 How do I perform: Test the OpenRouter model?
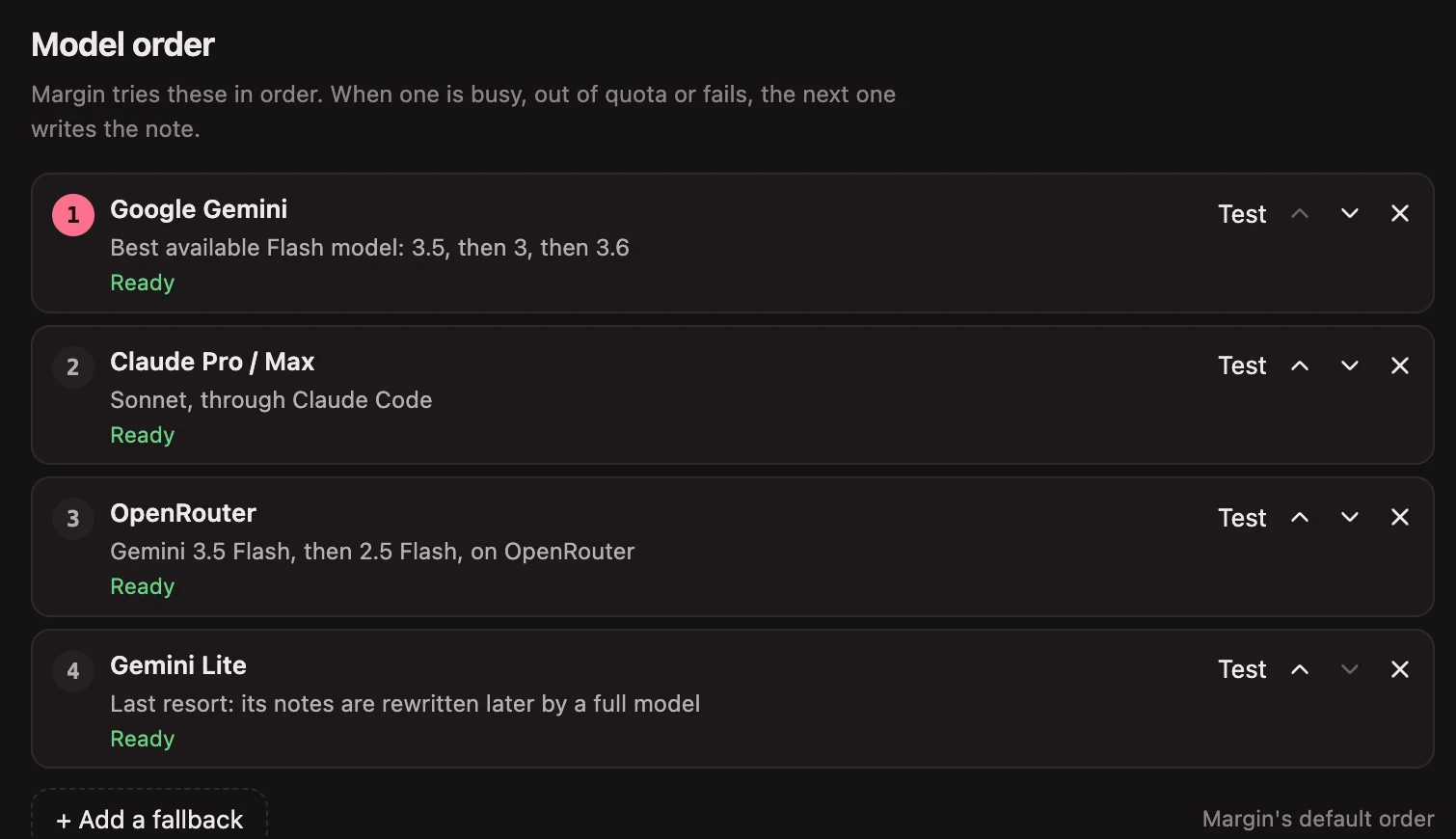[x=1242, y=518]
